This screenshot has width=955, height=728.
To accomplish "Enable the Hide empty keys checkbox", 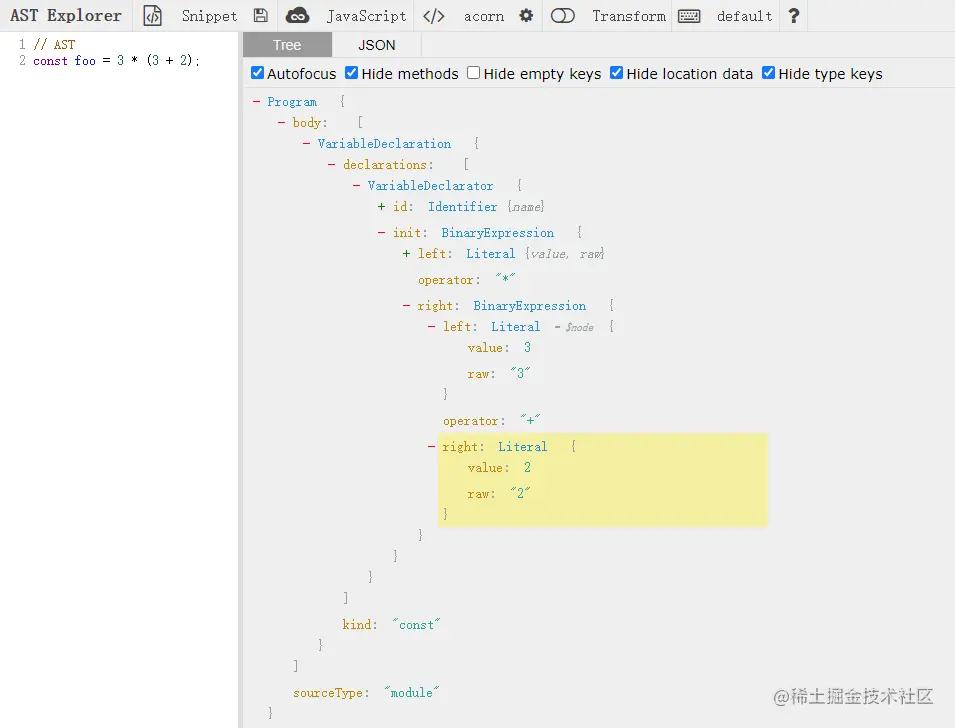I will [x=473, y=73].
